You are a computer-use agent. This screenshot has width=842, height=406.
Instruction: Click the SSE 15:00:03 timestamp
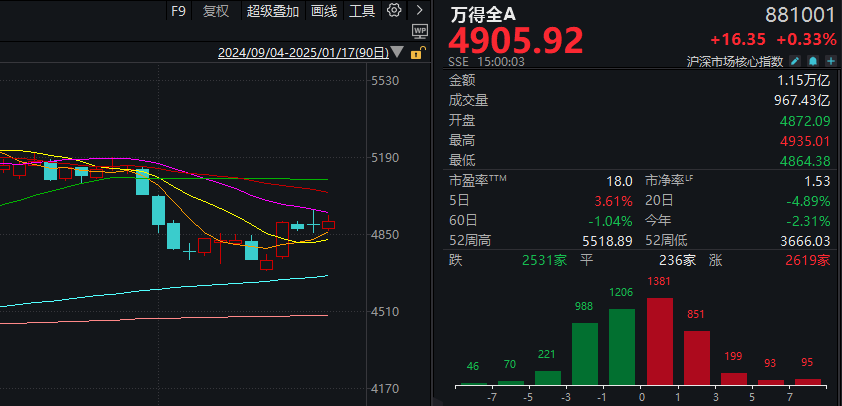487,61
